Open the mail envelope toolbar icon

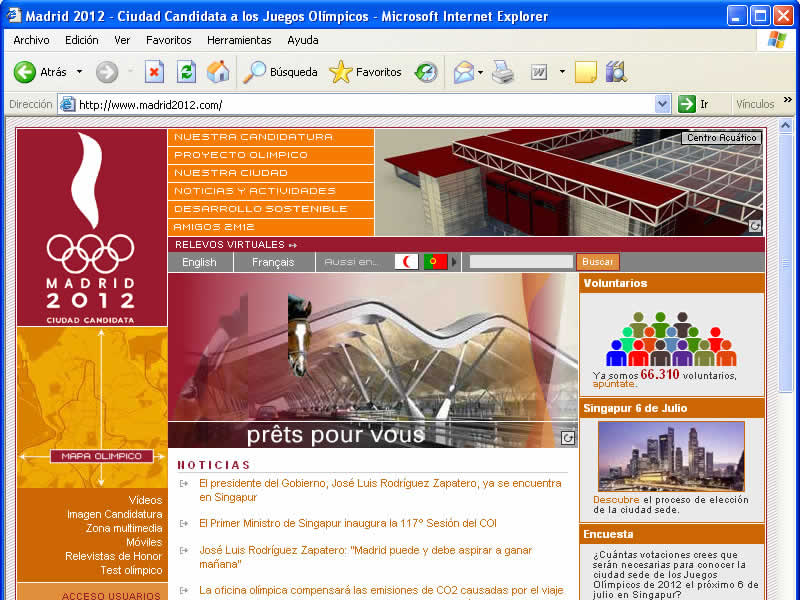click(x=463, y=72)
